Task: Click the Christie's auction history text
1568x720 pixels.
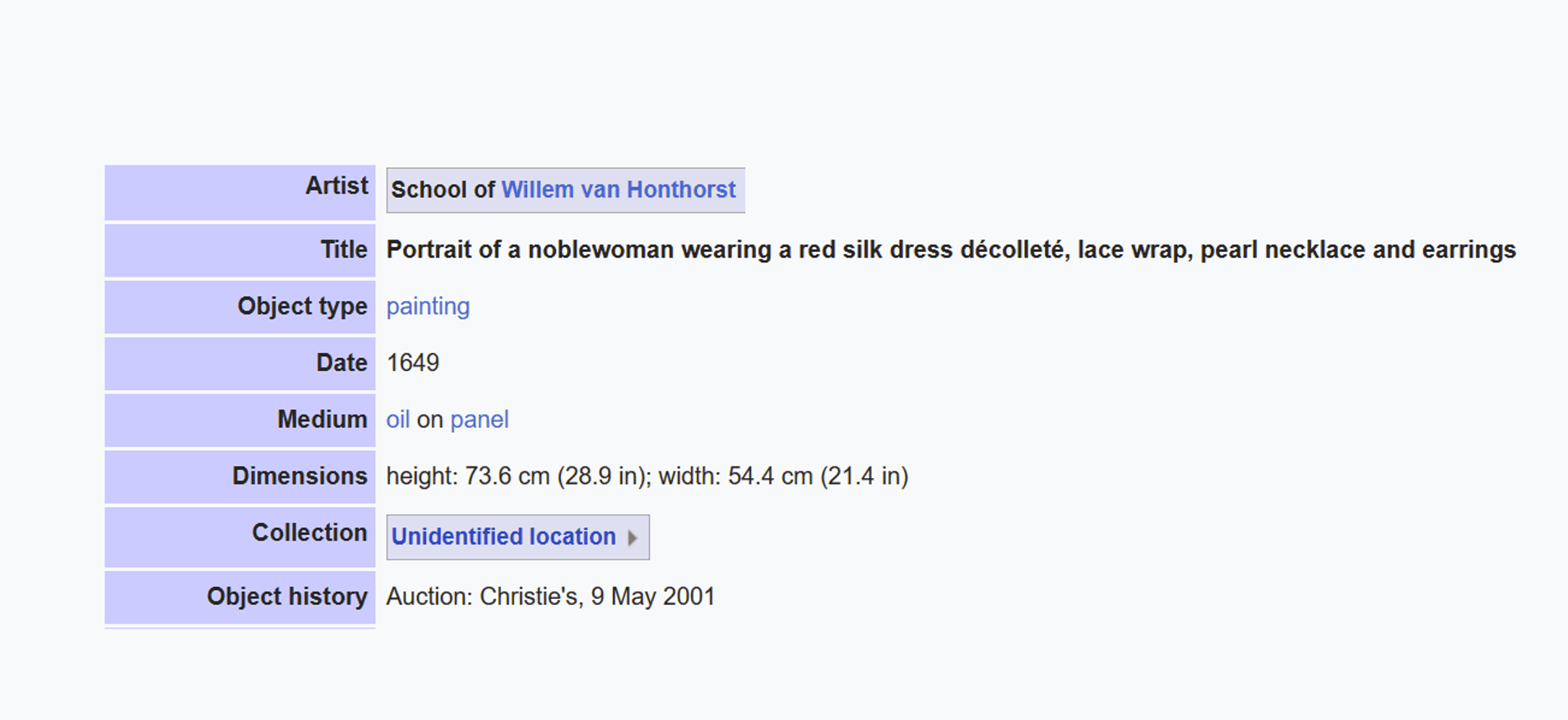Action: coord(550,597)
